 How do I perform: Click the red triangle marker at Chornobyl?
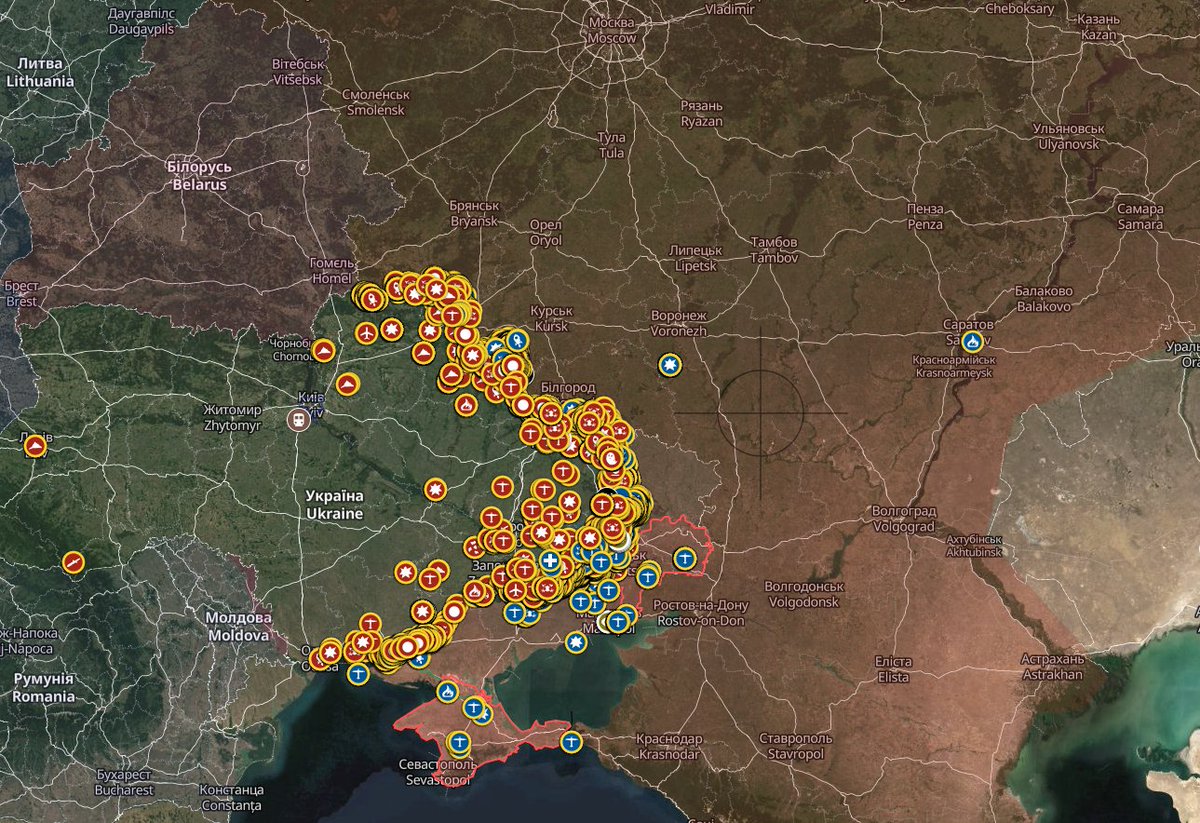pyautogui.click(x=323, y=351)
